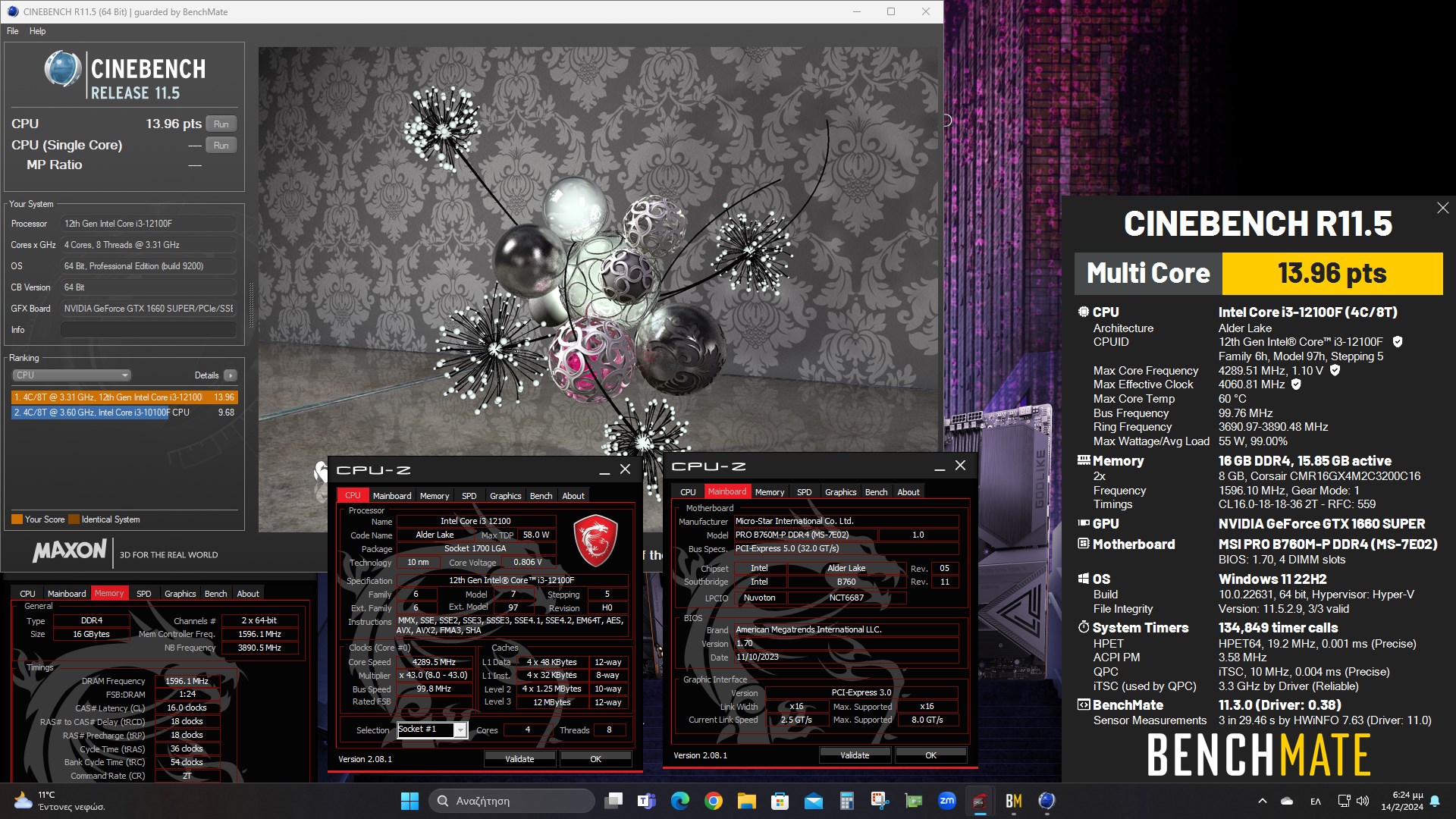Click the Info field in Your System
The width and height of the screenshot is (1456, 819).
point(148,330)
